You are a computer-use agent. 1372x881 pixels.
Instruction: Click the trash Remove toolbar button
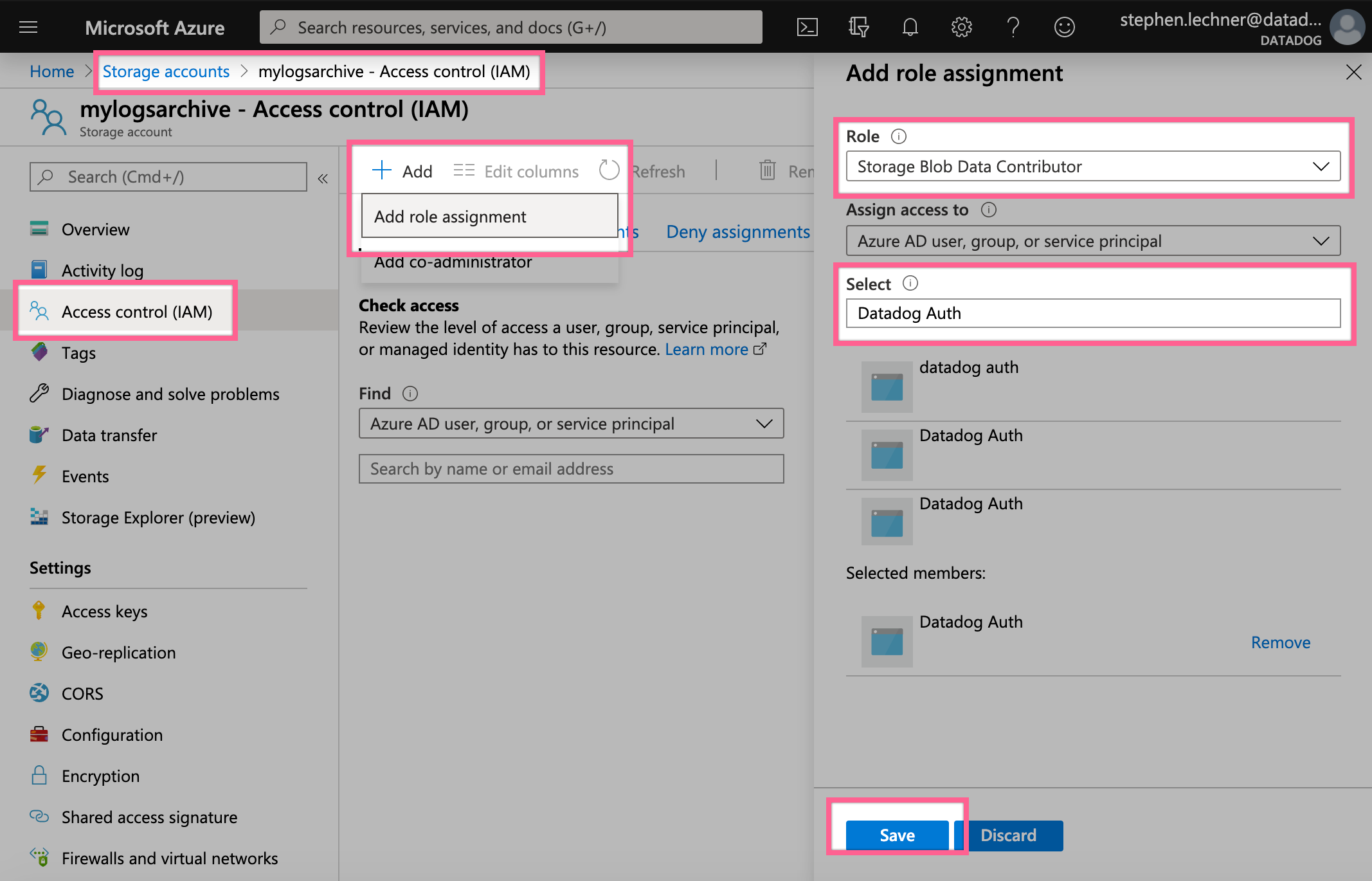786,171
